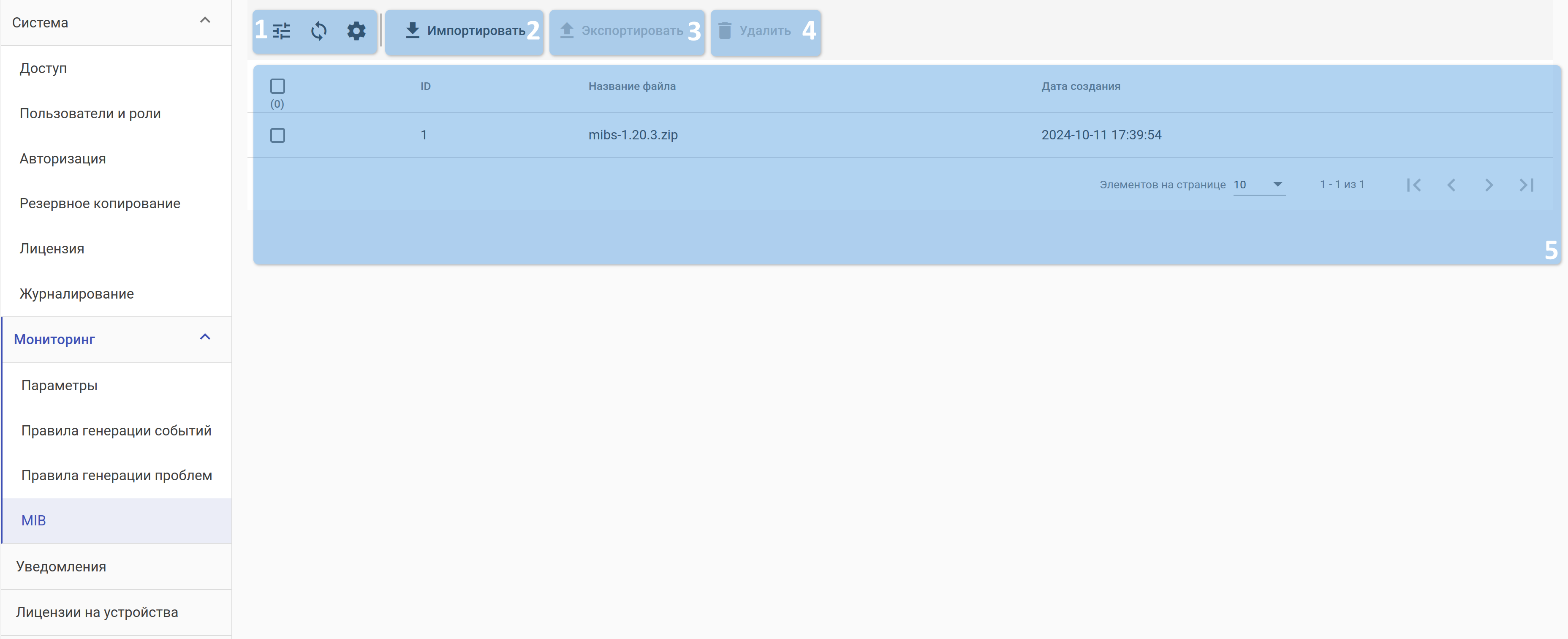Collapse the Мониторинг section chevron

pos(205,337)
